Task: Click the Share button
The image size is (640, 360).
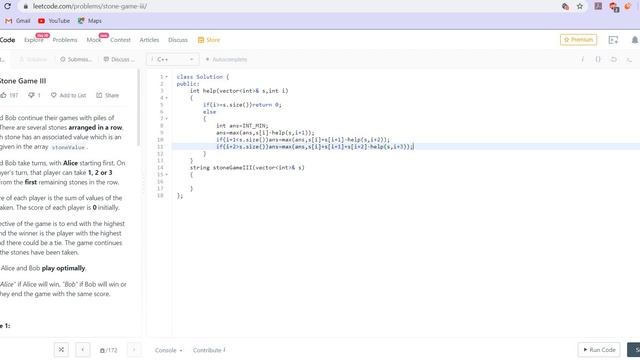Action: [x=107, y=95]
